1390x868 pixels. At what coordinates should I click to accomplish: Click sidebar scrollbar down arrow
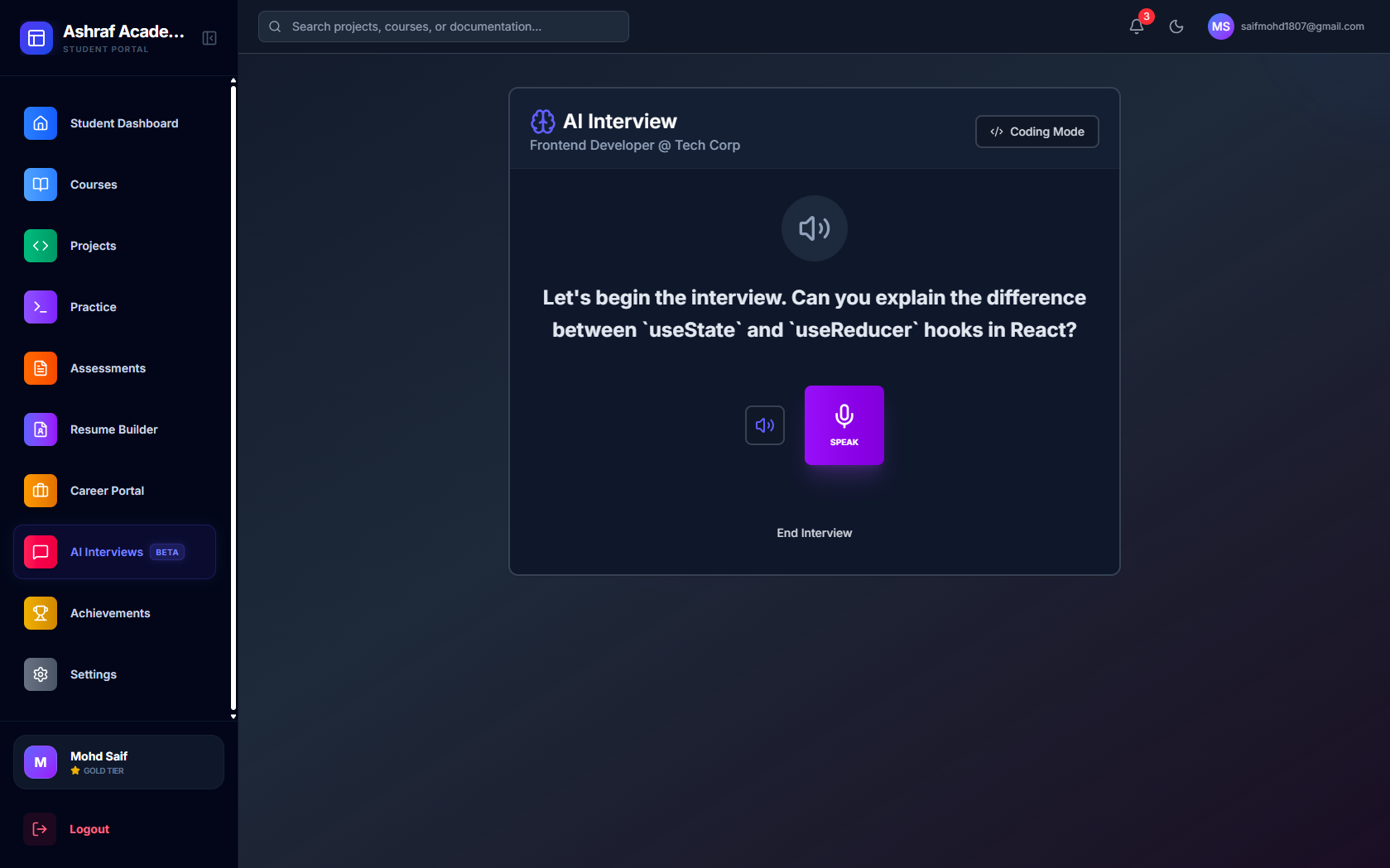pyautogui.click(x=233, y=717)
